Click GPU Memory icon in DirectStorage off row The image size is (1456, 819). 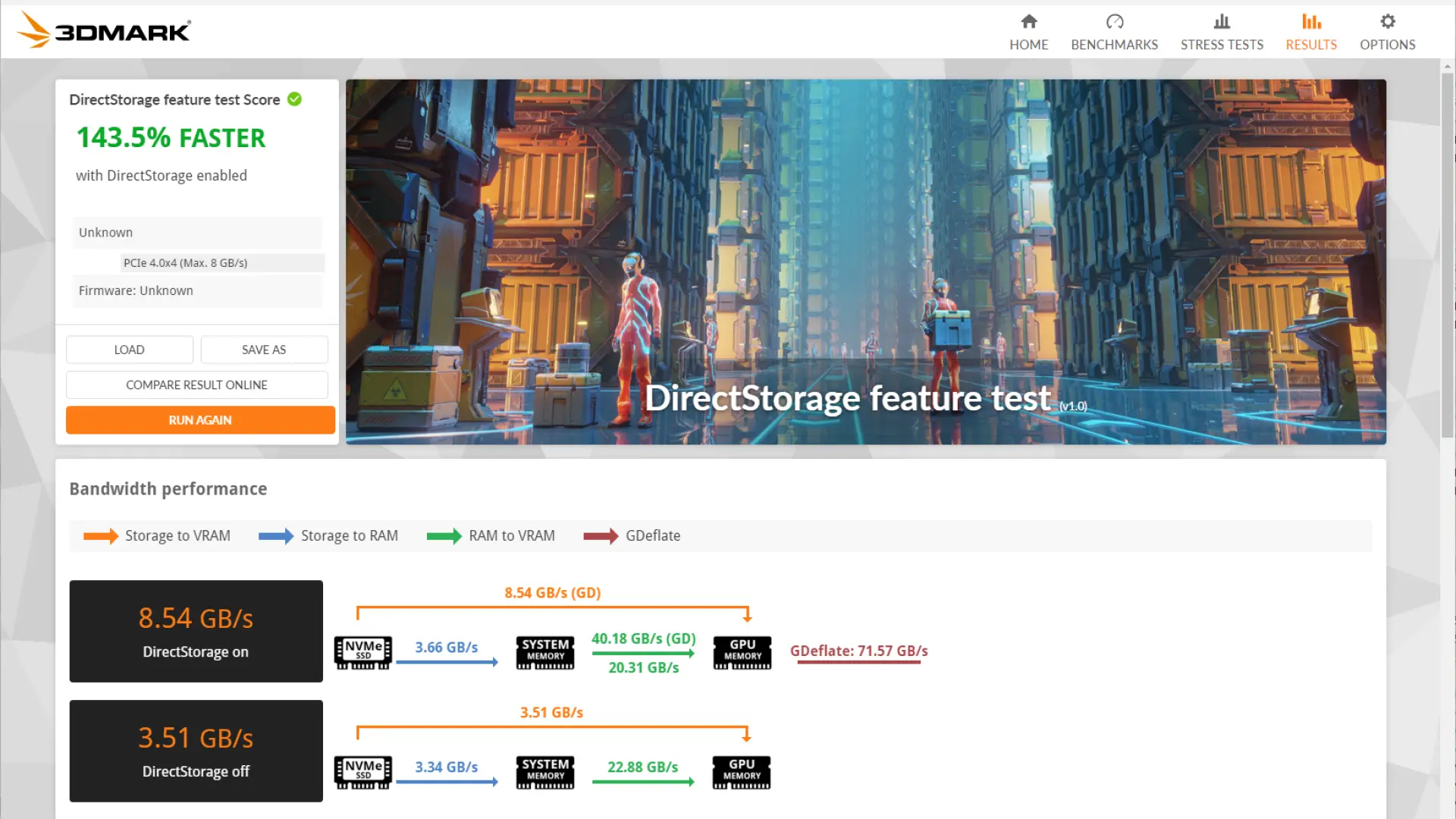coord(742,772)
